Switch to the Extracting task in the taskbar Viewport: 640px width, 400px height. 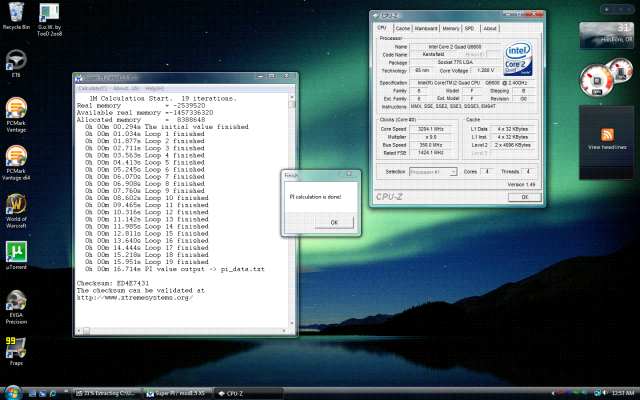[x=107, y=393]
